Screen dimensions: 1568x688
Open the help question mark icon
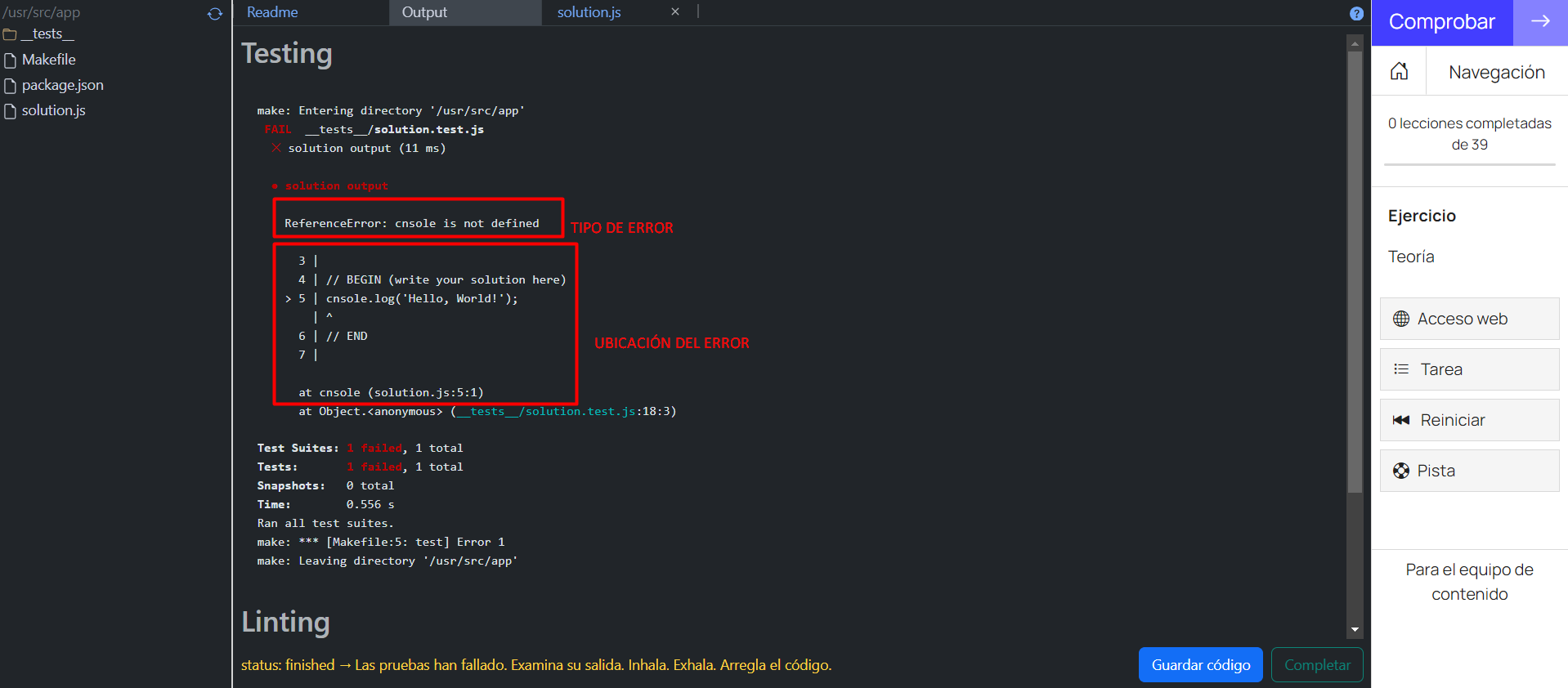coord(1356,14)
